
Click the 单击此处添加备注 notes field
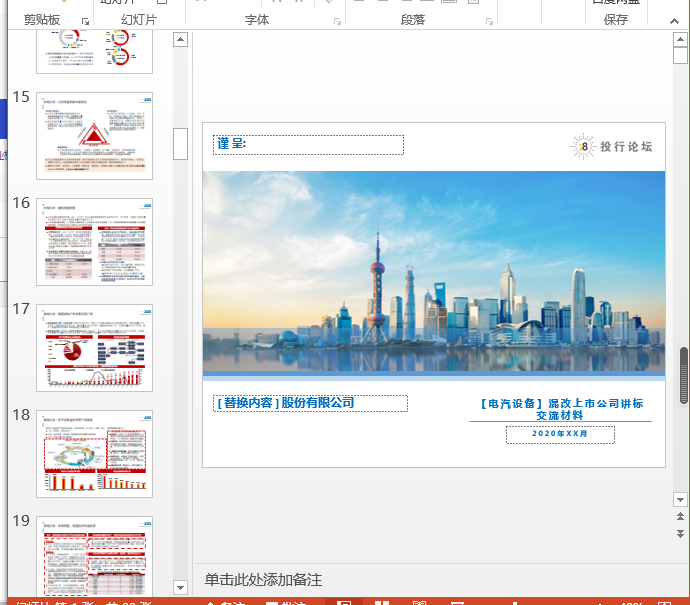click(x=264, y=580)
